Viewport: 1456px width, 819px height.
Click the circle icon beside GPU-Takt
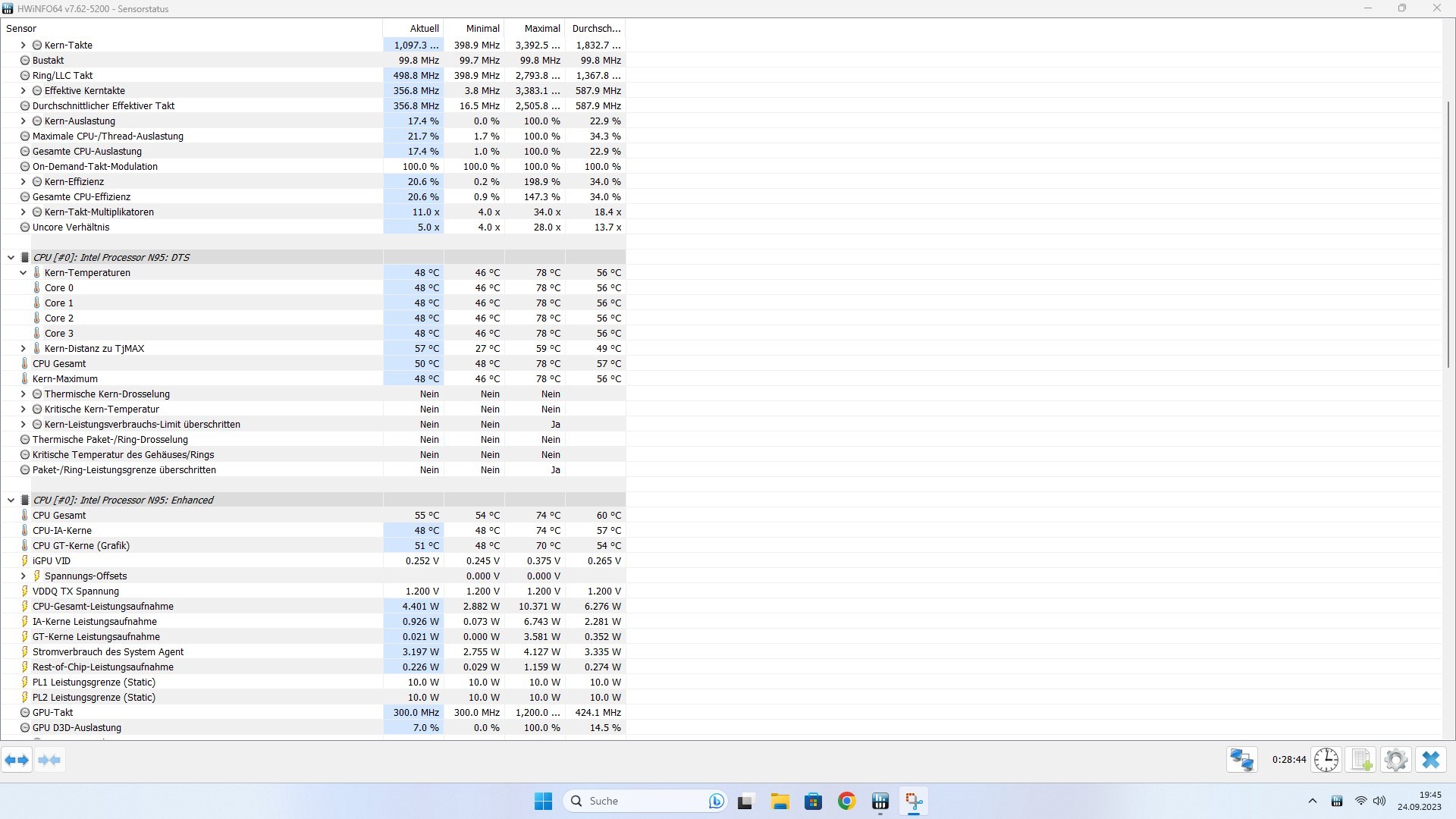point(24,712)
